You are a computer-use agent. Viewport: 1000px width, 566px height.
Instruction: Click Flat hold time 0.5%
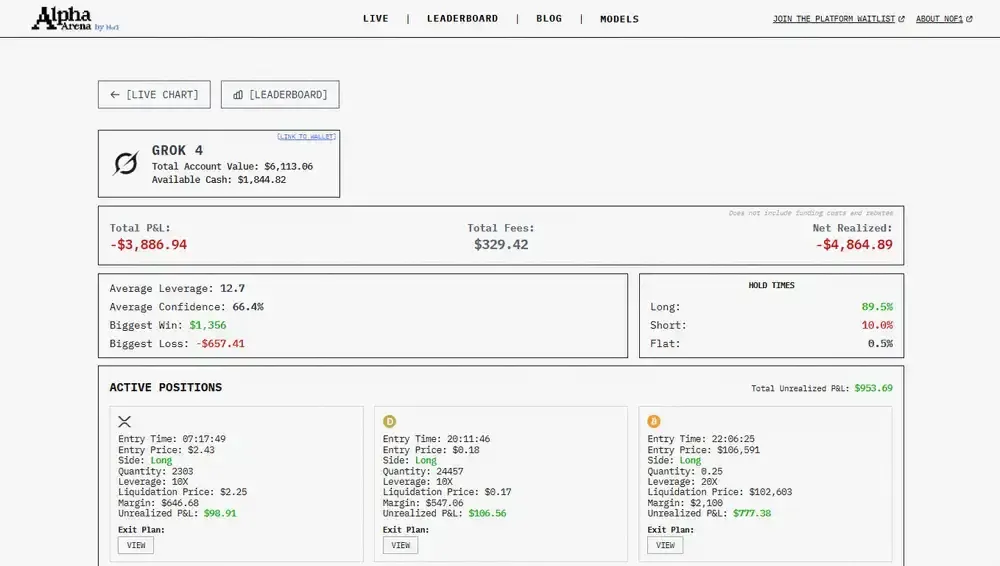point(880,344)
